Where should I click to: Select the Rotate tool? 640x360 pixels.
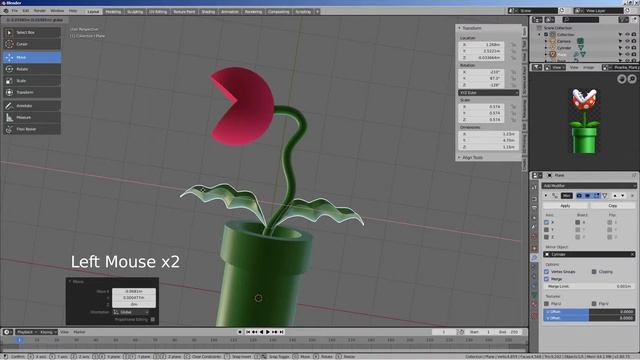click(32, 69)
